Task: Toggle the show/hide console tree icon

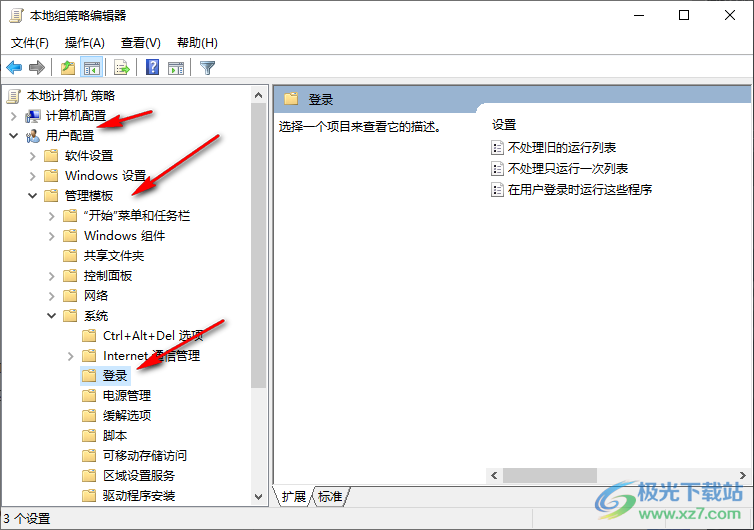Action: (91, 67)
